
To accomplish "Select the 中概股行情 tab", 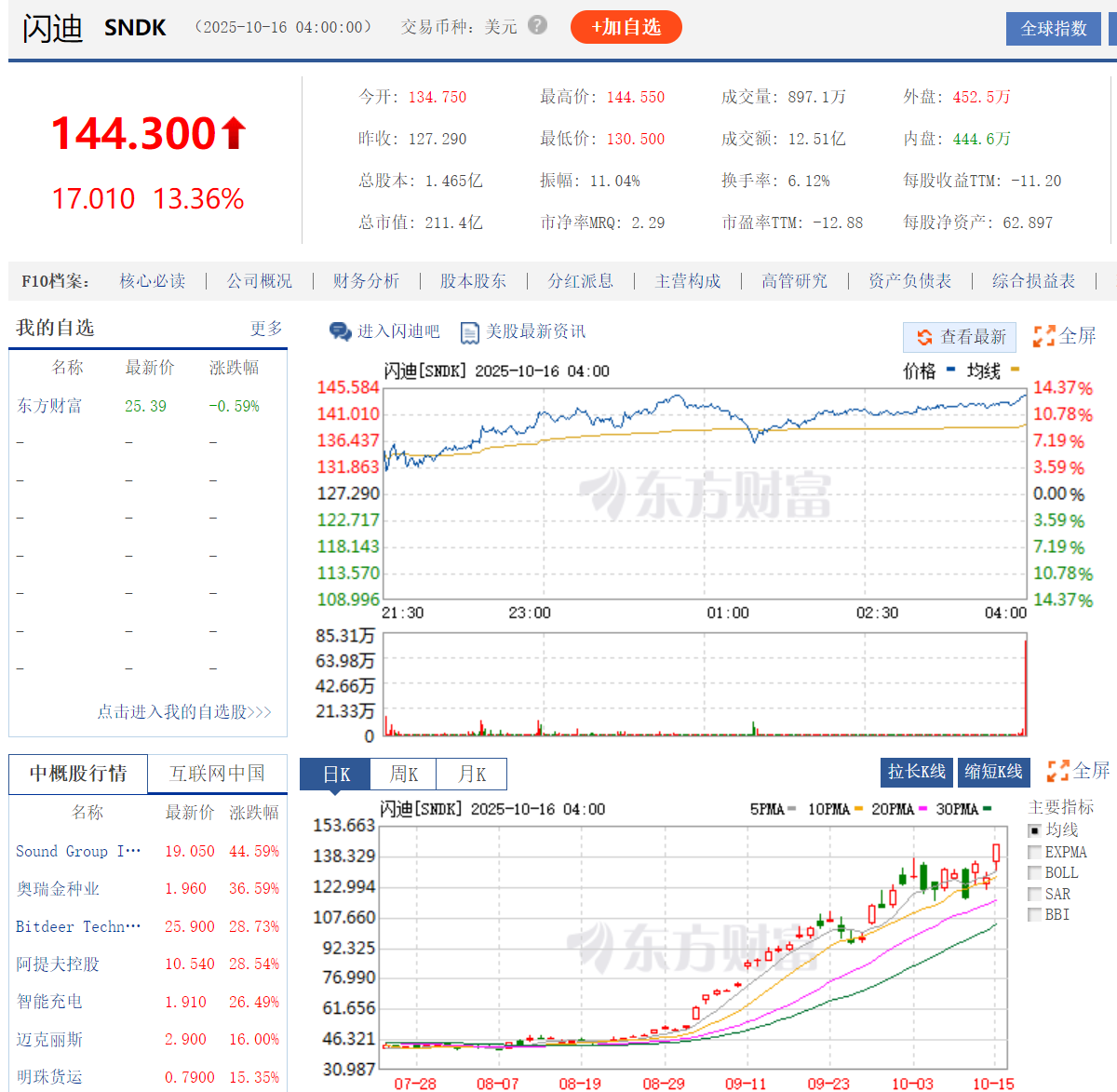I will click(78, 774).
